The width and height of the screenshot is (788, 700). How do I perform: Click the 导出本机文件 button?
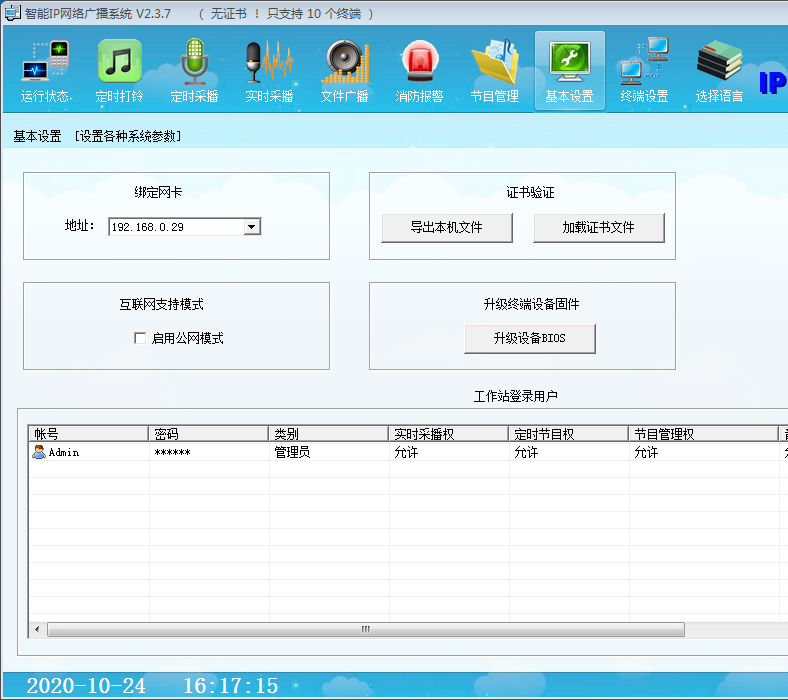447,228
